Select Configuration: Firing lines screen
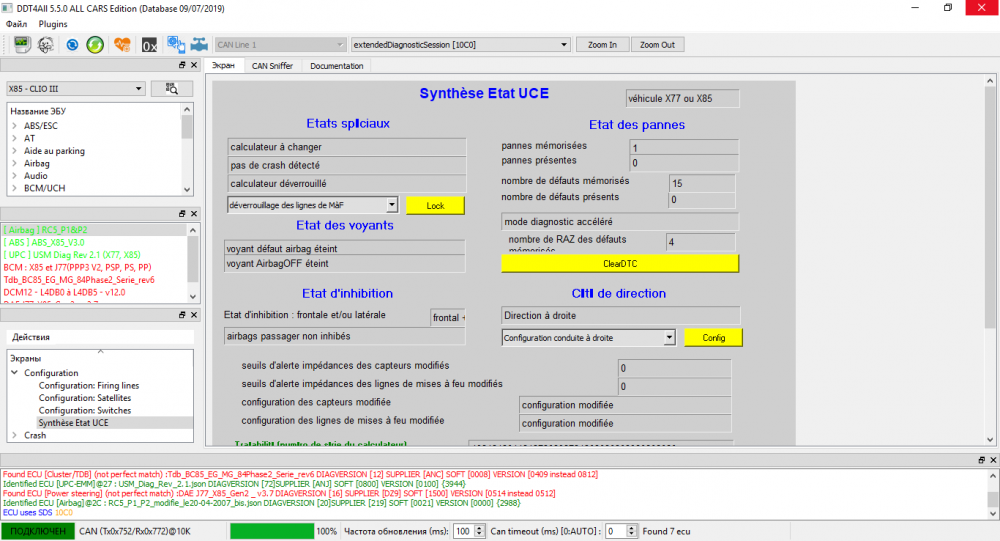 (89, 385)
